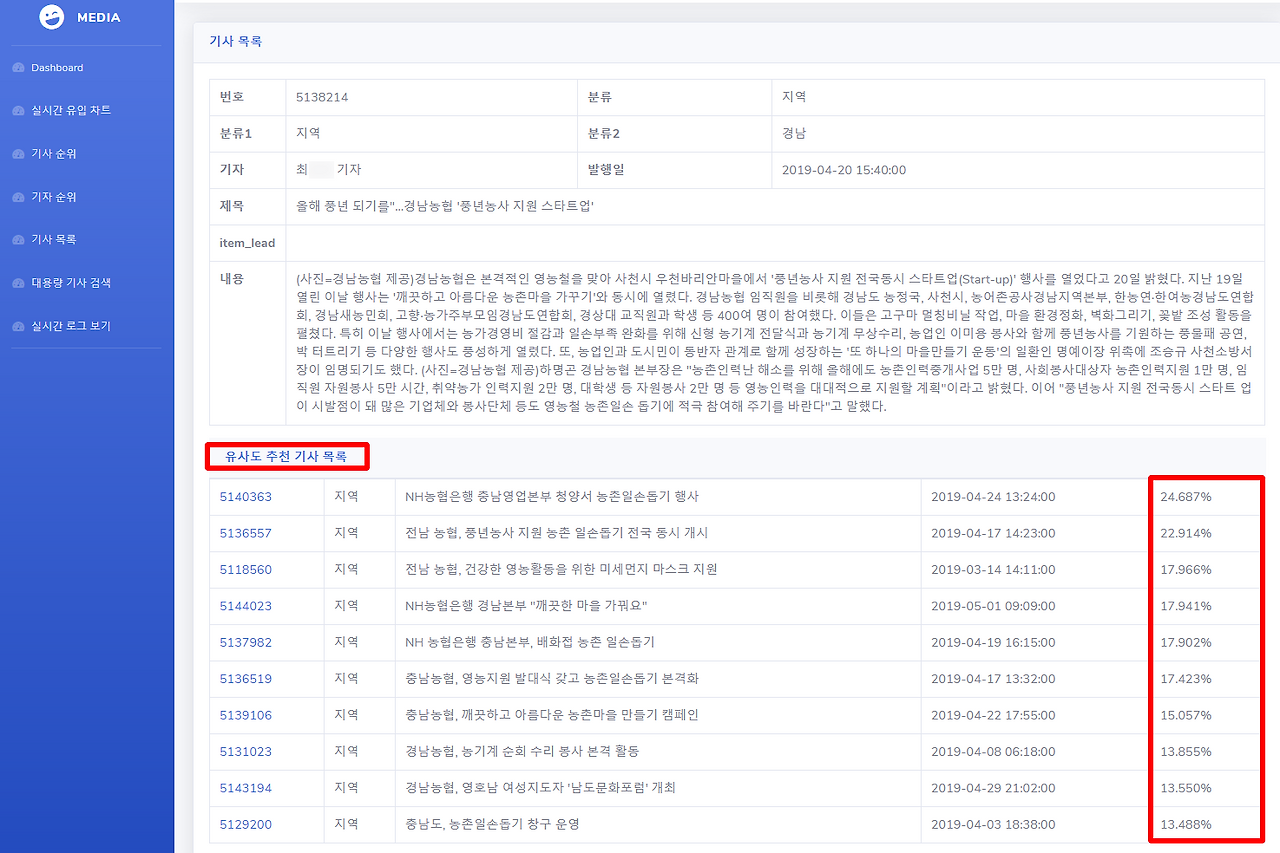Open article link 5143194

pyautogui.click(x=246, y=788)
